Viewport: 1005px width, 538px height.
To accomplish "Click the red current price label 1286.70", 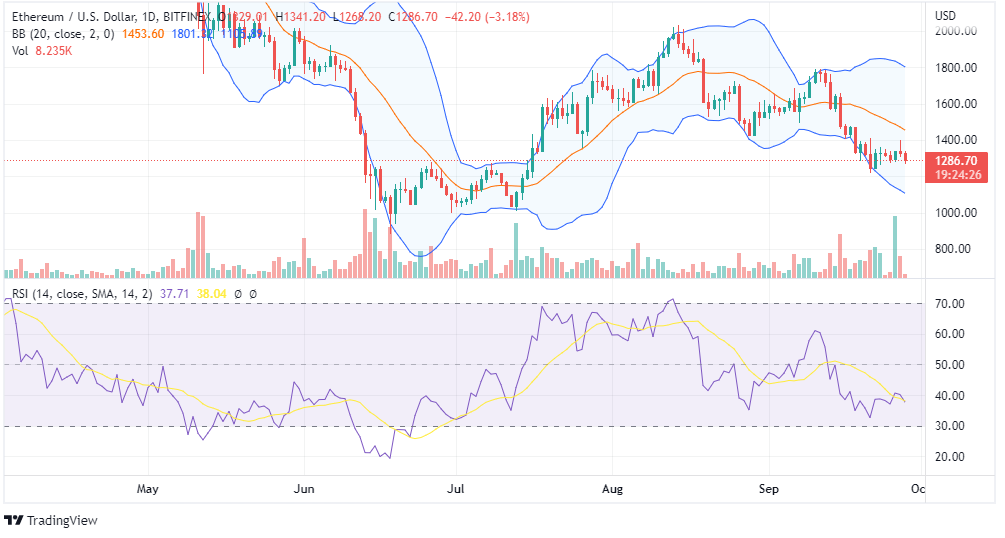I will [x=958, y=160].
